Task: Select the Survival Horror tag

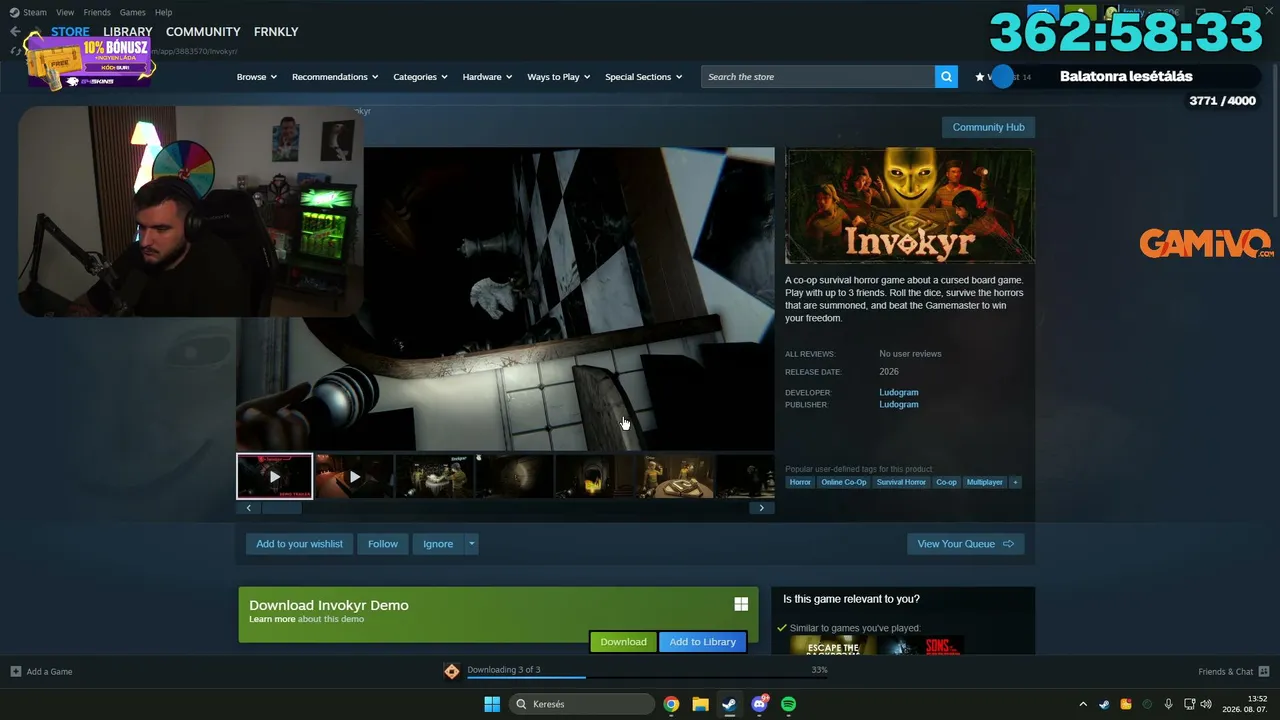Action: [901, 482]
